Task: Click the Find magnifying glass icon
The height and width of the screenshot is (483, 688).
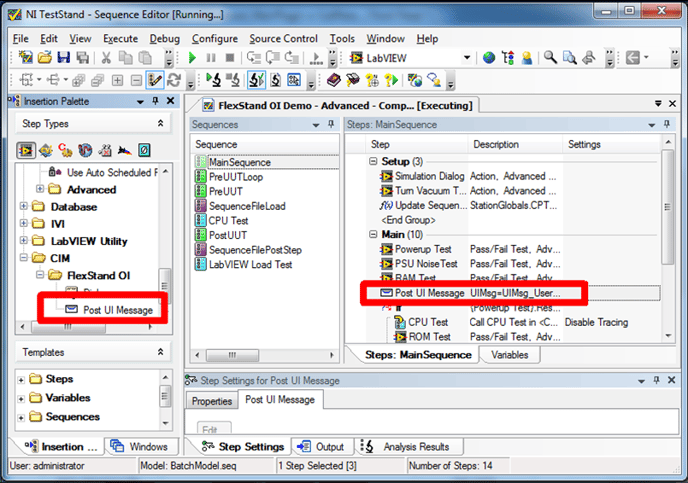Action: 550,57
